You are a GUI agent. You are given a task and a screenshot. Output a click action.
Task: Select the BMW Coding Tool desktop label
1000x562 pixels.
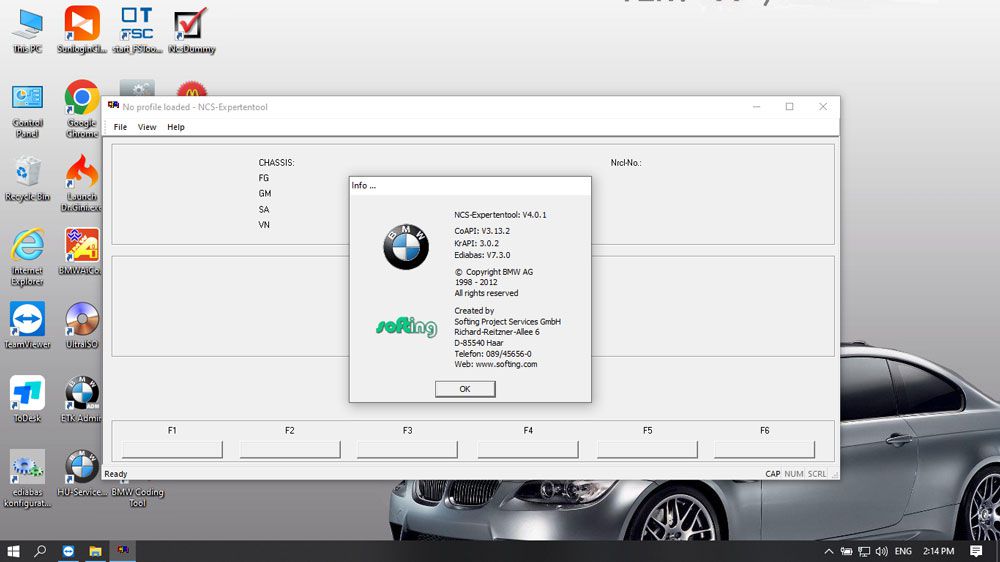137,498
